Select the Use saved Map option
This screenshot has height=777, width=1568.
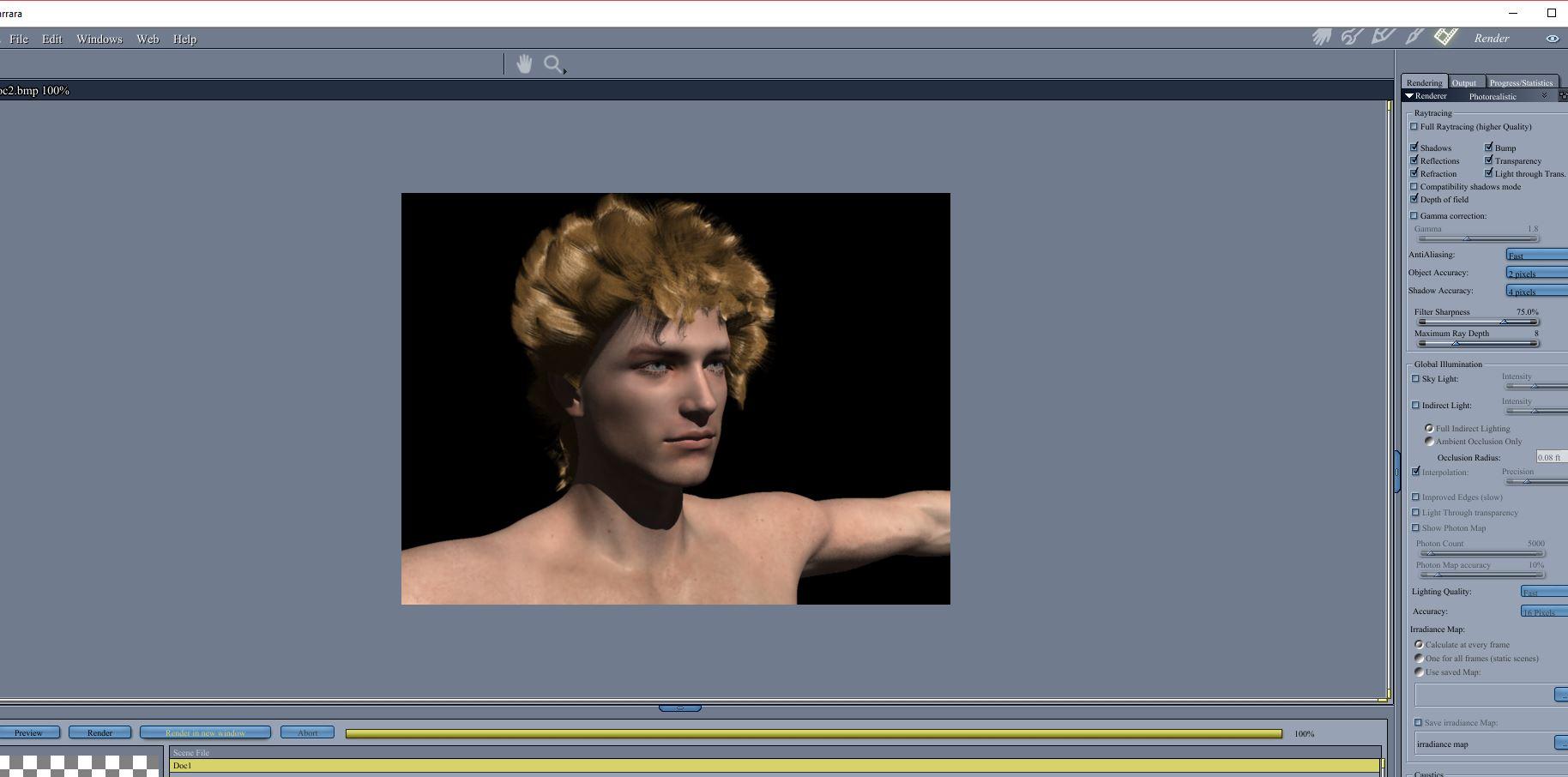coord(1419,672)
